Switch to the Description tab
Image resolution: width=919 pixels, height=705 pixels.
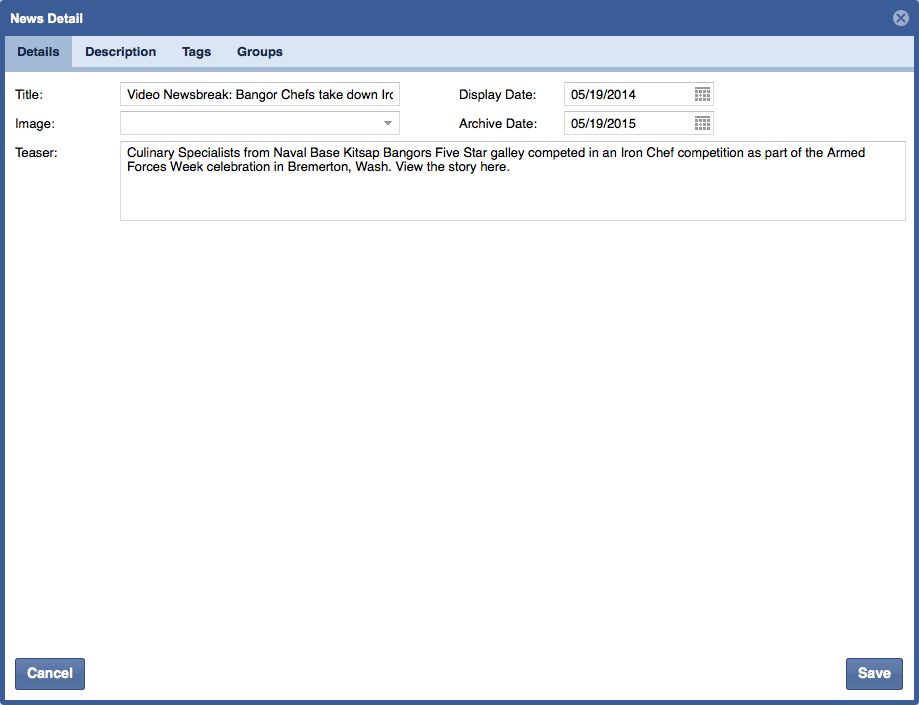[x=120, y=52]
